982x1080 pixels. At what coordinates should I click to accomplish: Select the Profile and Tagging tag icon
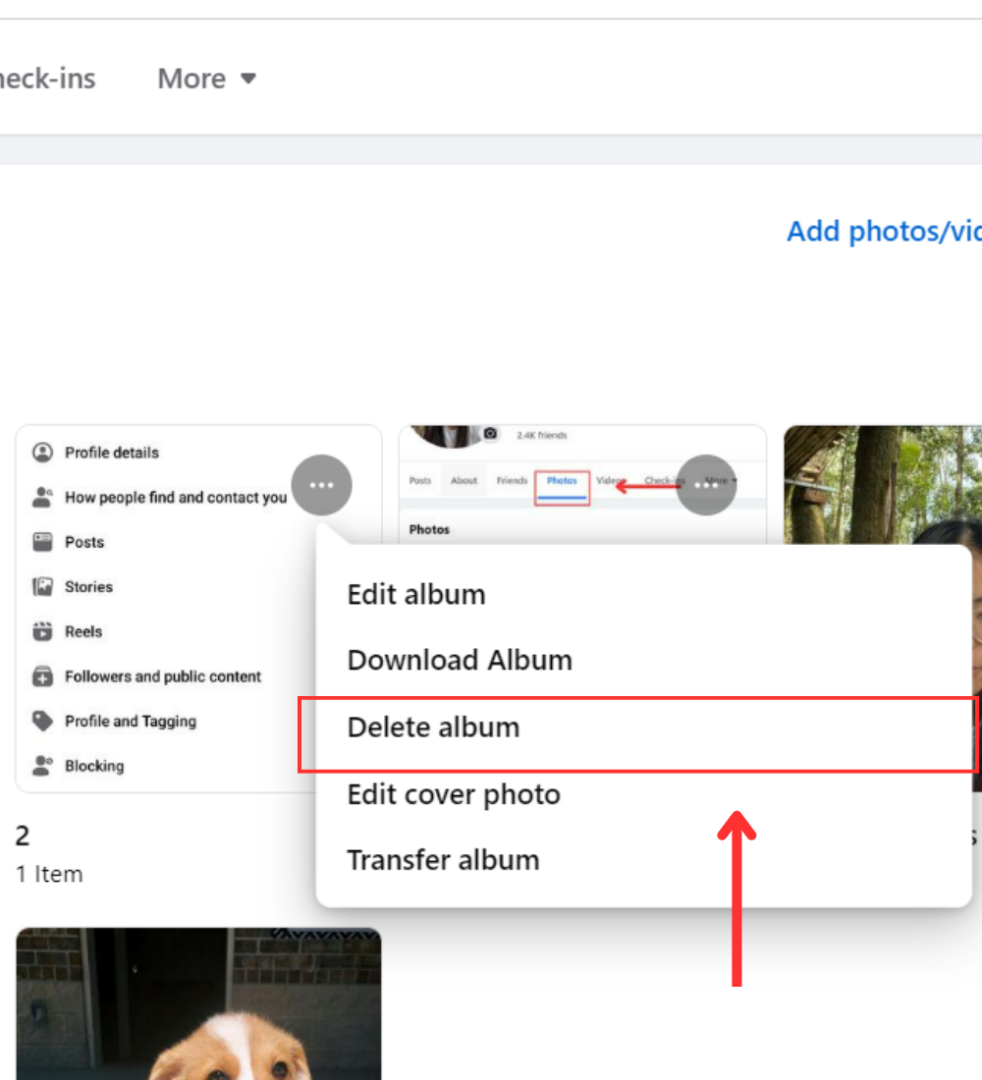coord(42,721)
